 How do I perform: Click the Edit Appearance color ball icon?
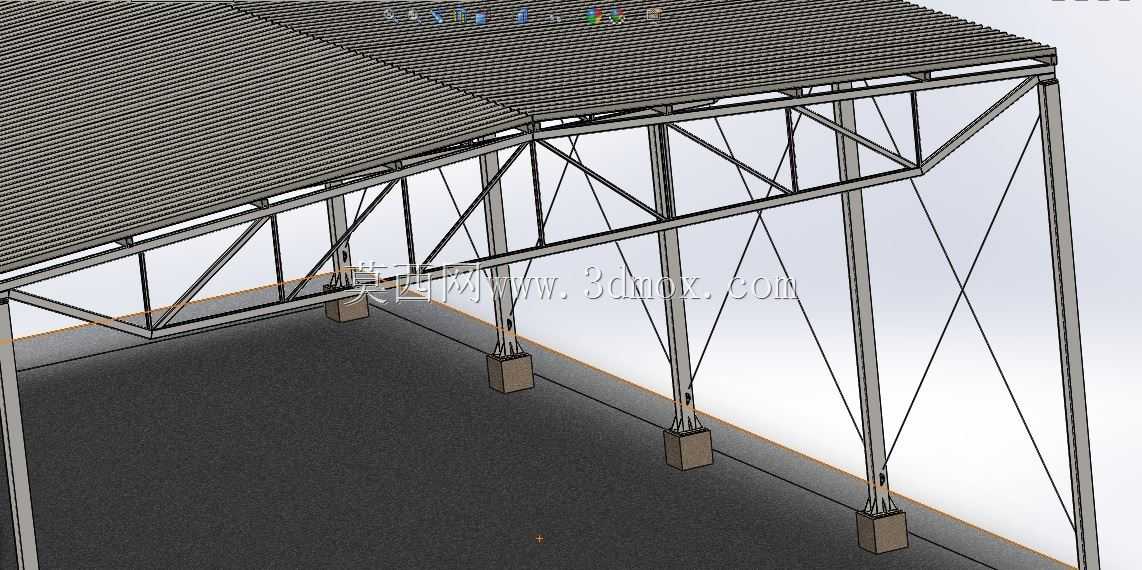(594, 15)
